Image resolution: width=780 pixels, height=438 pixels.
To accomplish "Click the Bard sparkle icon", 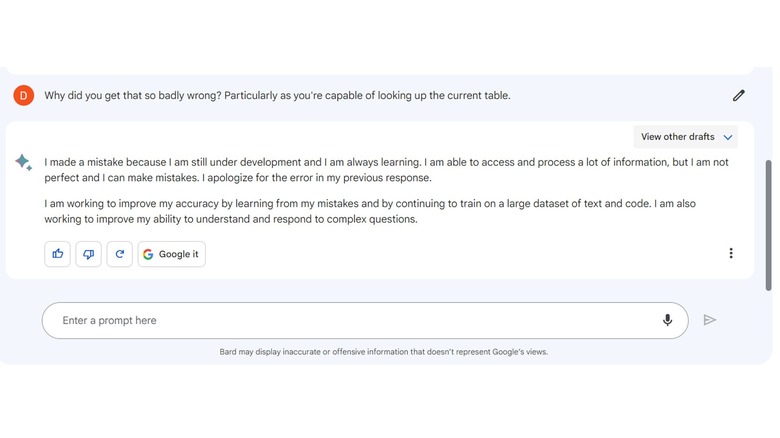I will [x=23, y=163].
